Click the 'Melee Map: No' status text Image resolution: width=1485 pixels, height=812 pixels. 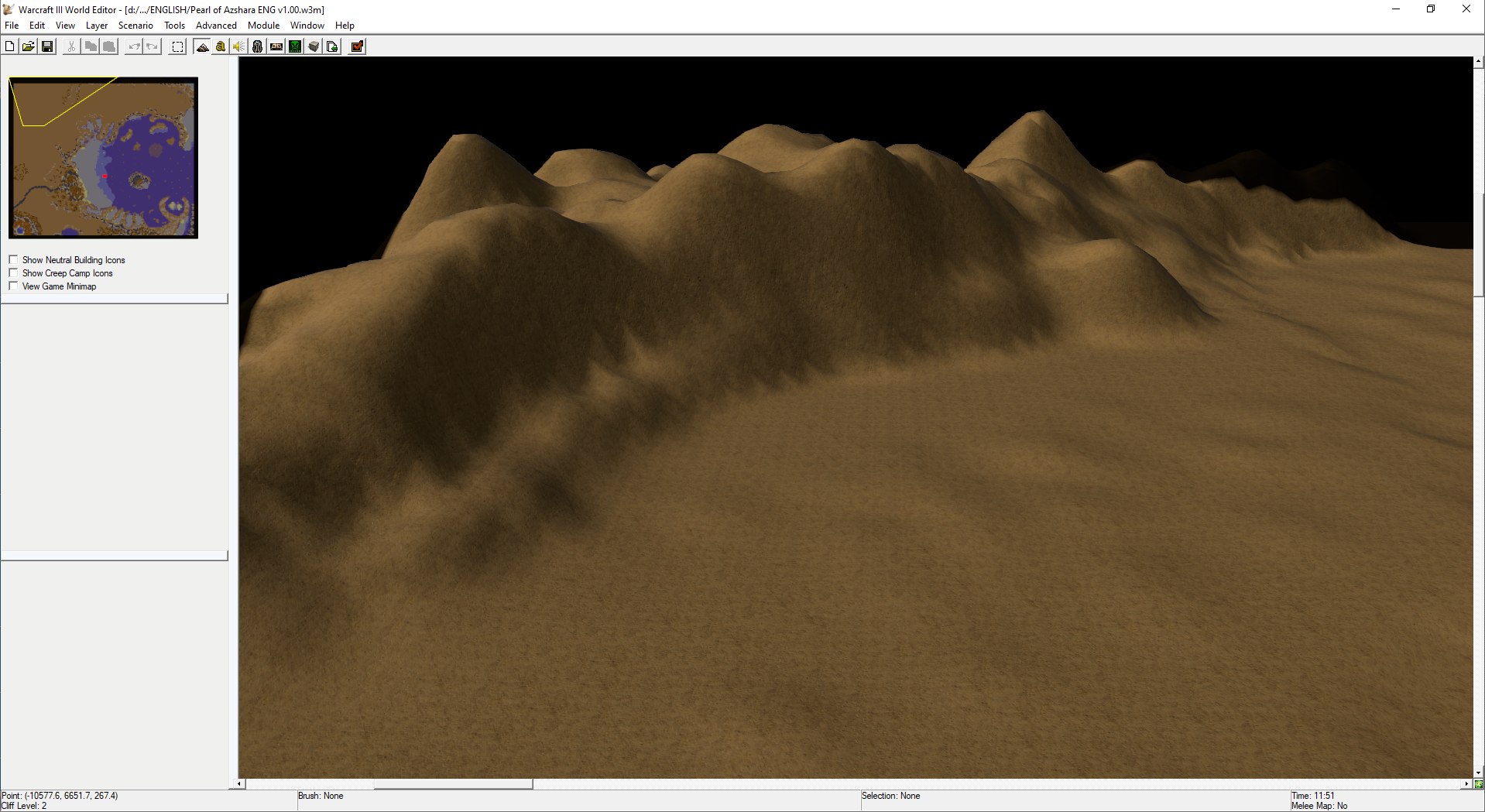click(1319, 806)
